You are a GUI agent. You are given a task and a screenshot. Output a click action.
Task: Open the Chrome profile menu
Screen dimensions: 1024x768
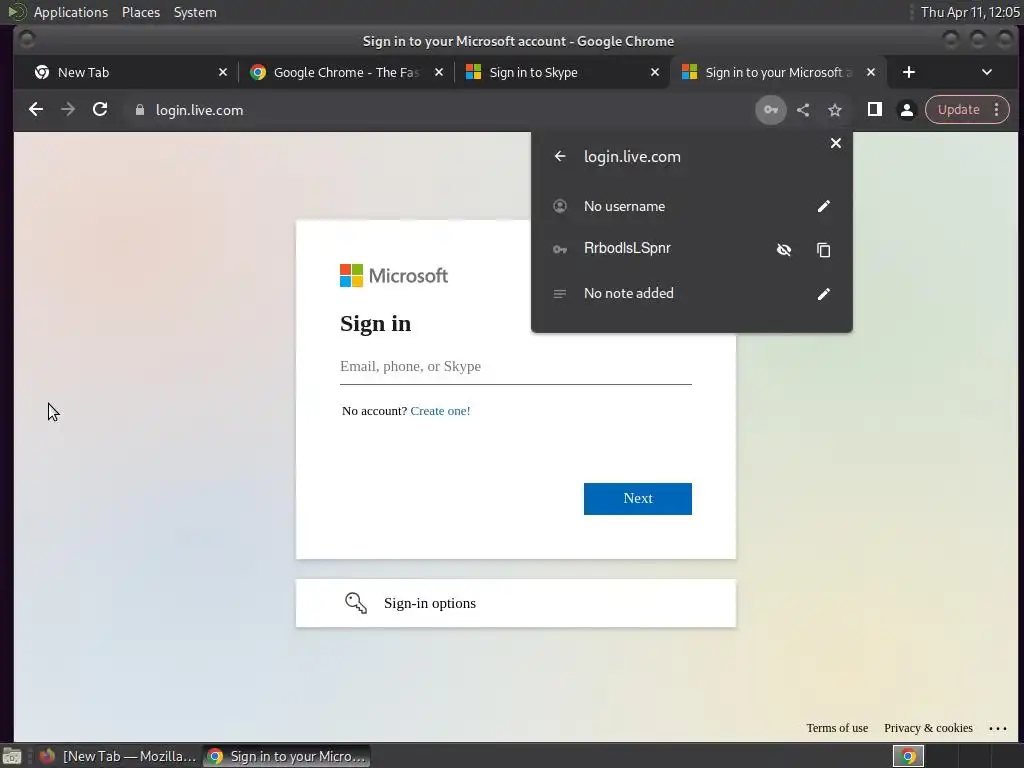[x=906, y=110]
